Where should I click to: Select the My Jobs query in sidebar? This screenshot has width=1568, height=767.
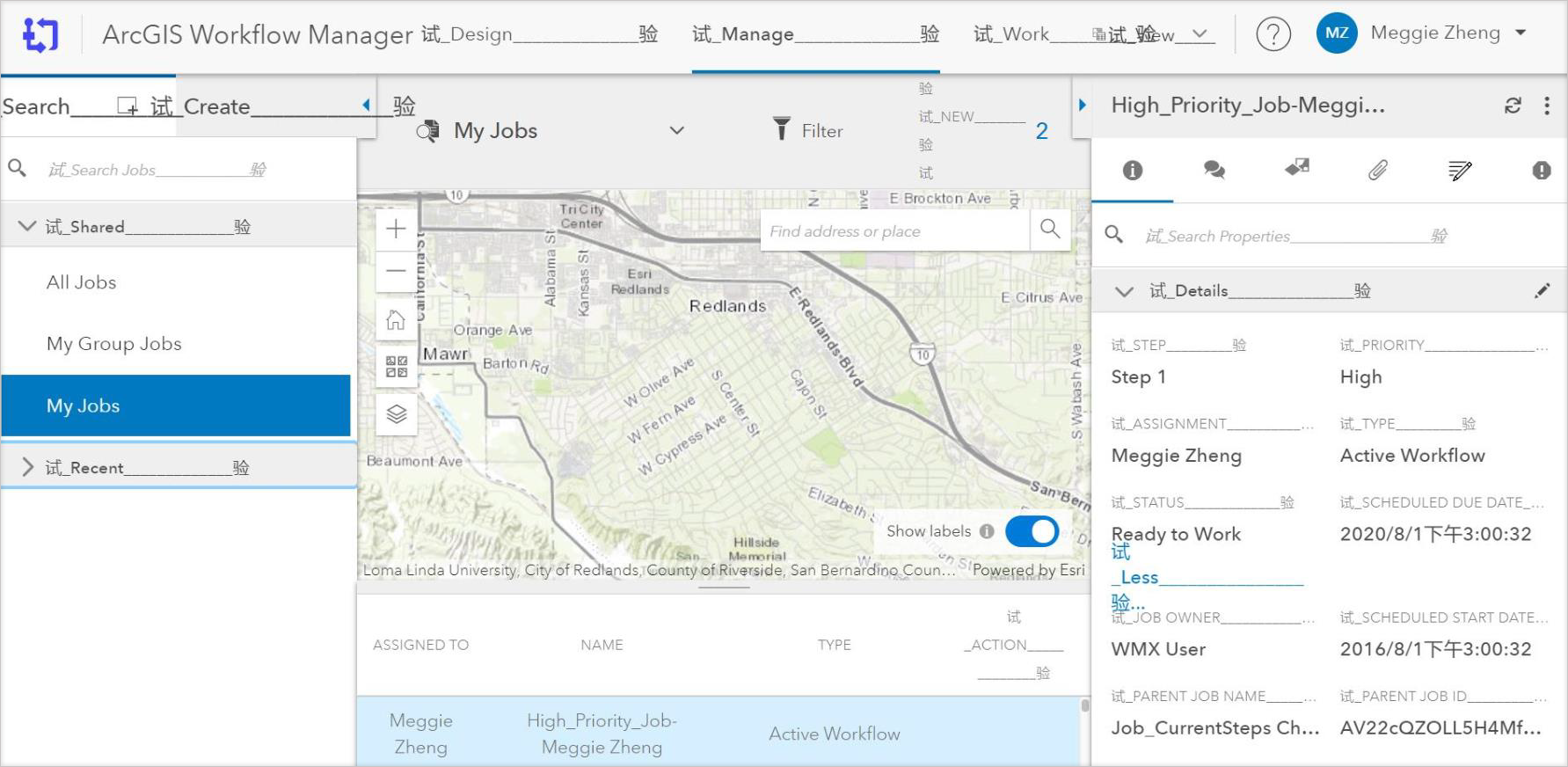176,405
